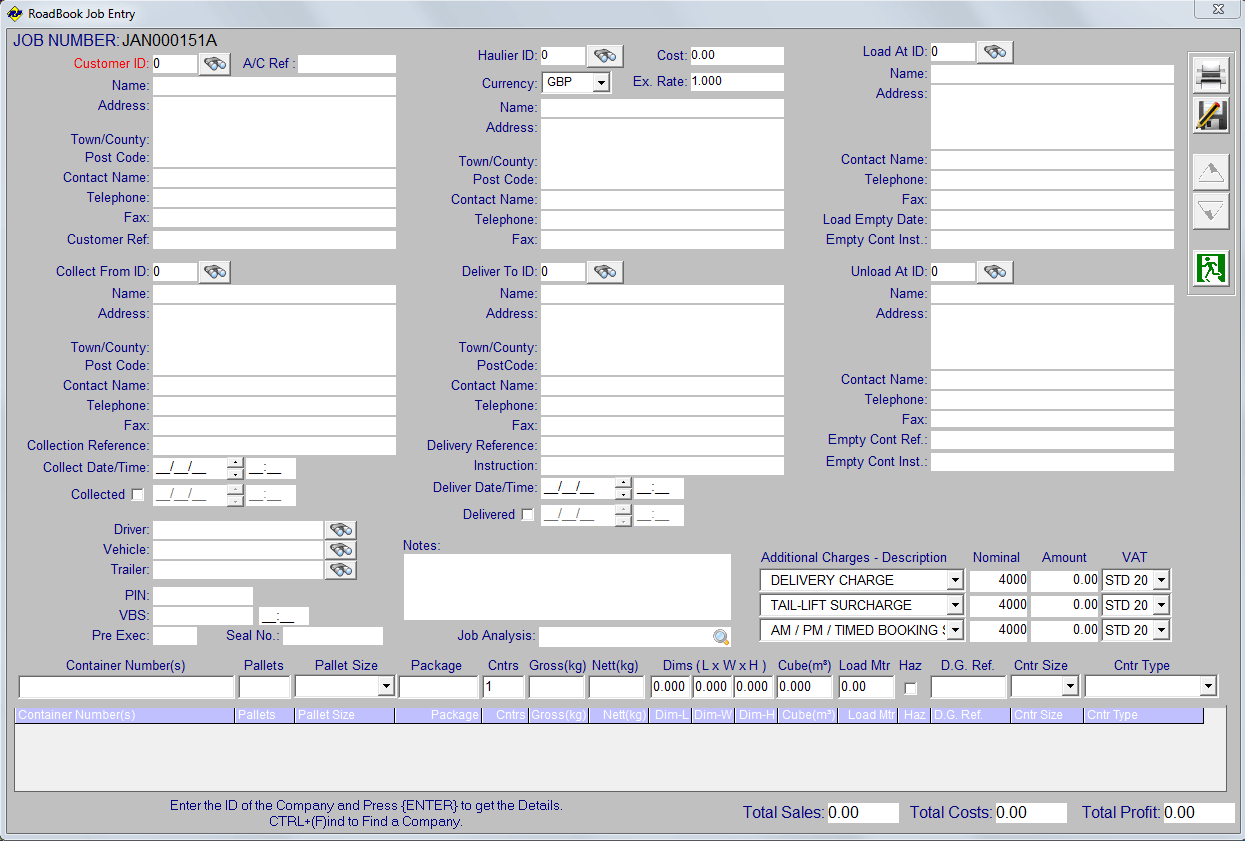Screen dimensions: 1245x841
Task: Open the Pallet Size dropdown
Action: [386, 687]
